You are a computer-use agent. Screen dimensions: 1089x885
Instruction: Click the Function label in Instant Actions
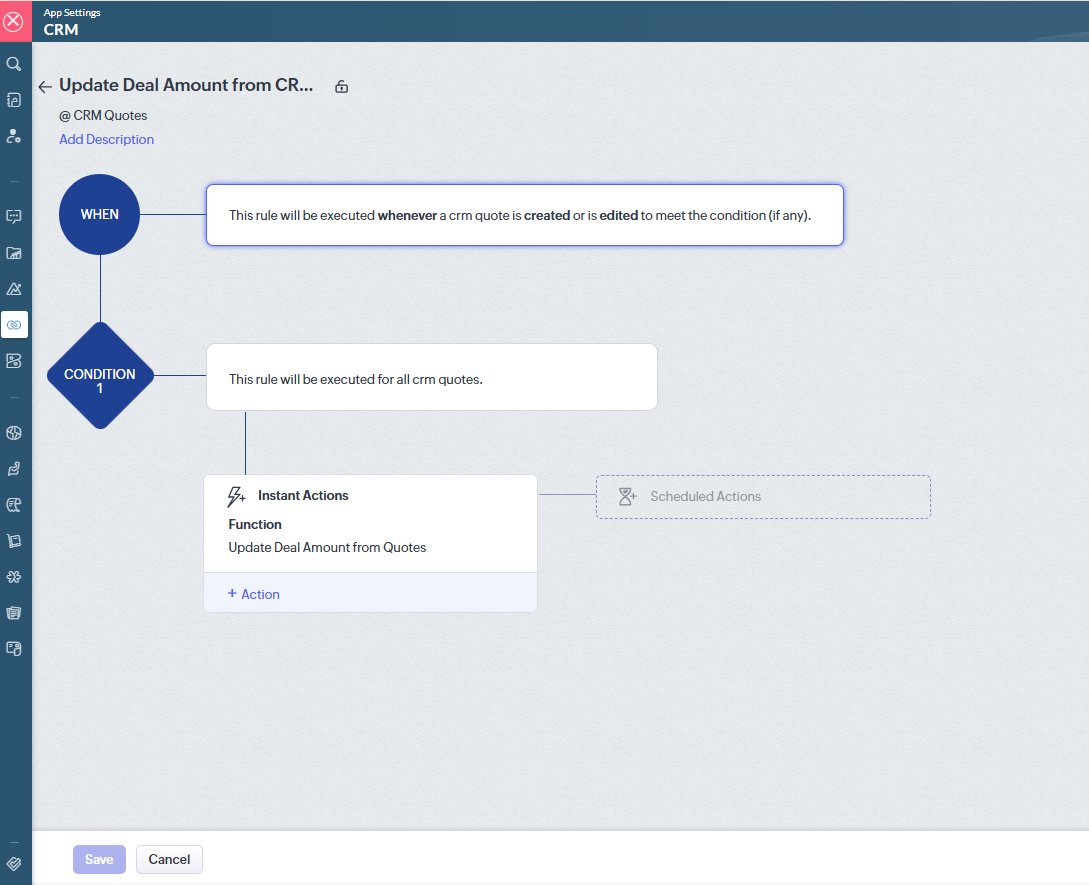tap(255, 524)
